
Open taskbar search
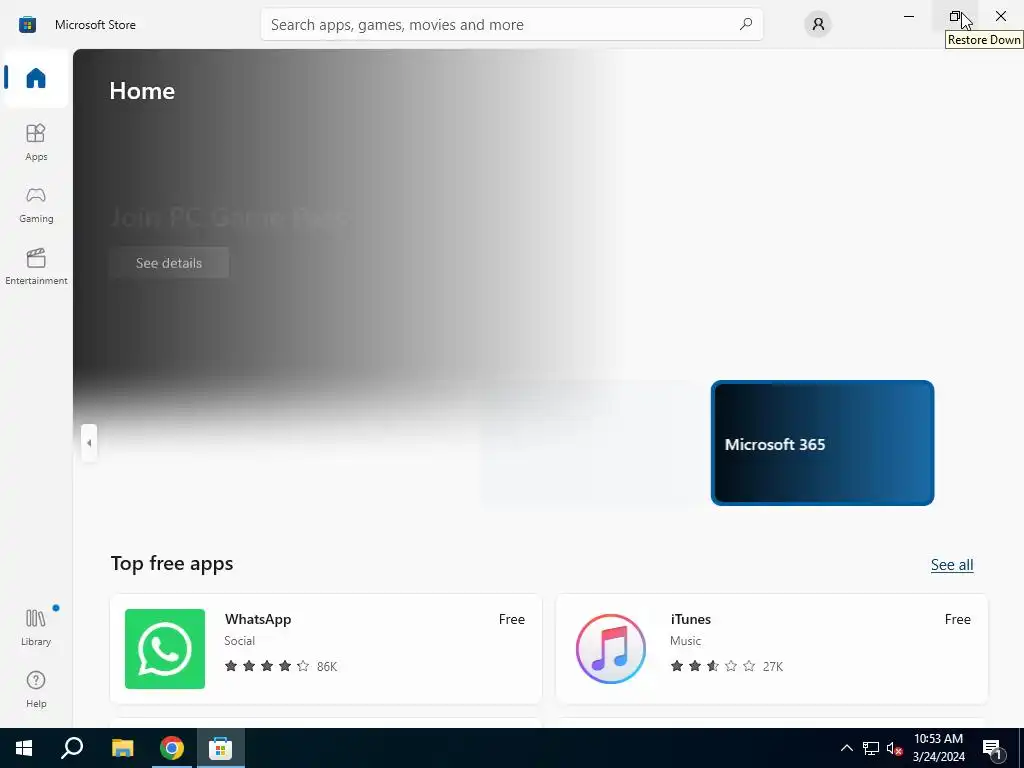pyautogui.click(x=72, y=748)
